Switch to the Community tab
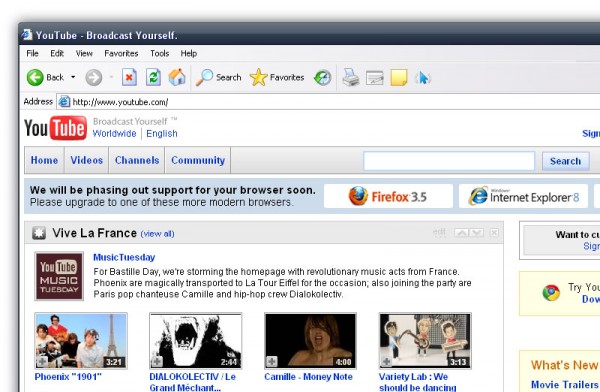Viewport: 600px width, 392px height. coord(198,160)
